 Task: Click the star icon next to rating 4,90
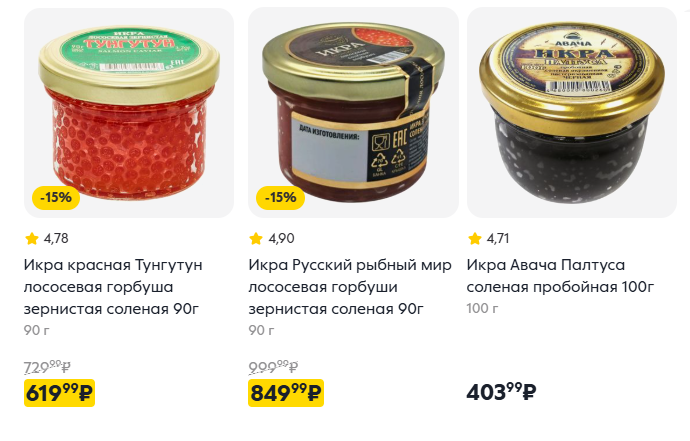pos(256,239)
